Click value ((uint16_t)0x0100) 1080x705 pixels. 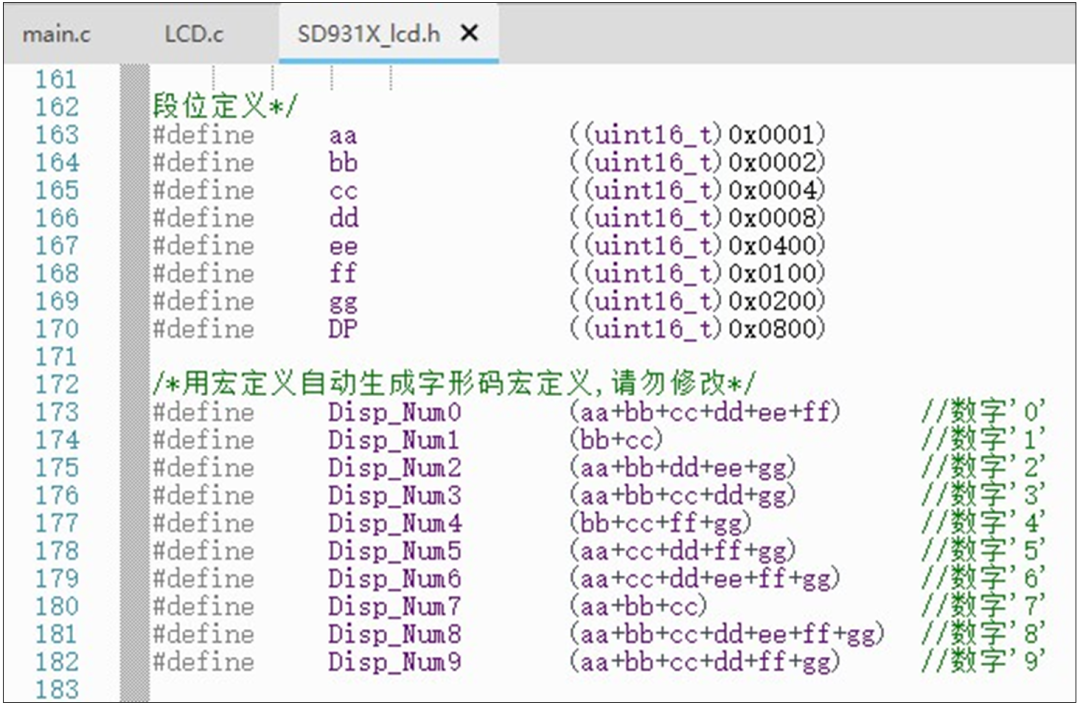[697, 273]
